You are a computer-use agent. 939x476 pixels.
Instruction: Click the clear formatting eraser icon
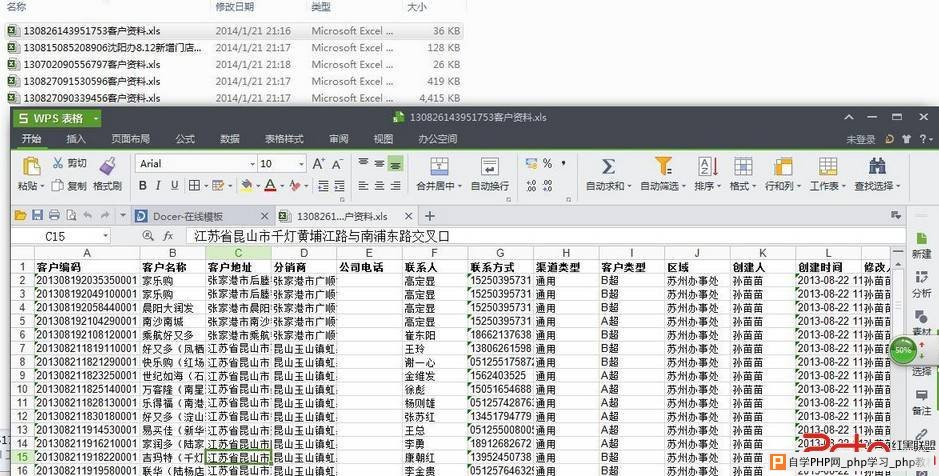point(294,186)
